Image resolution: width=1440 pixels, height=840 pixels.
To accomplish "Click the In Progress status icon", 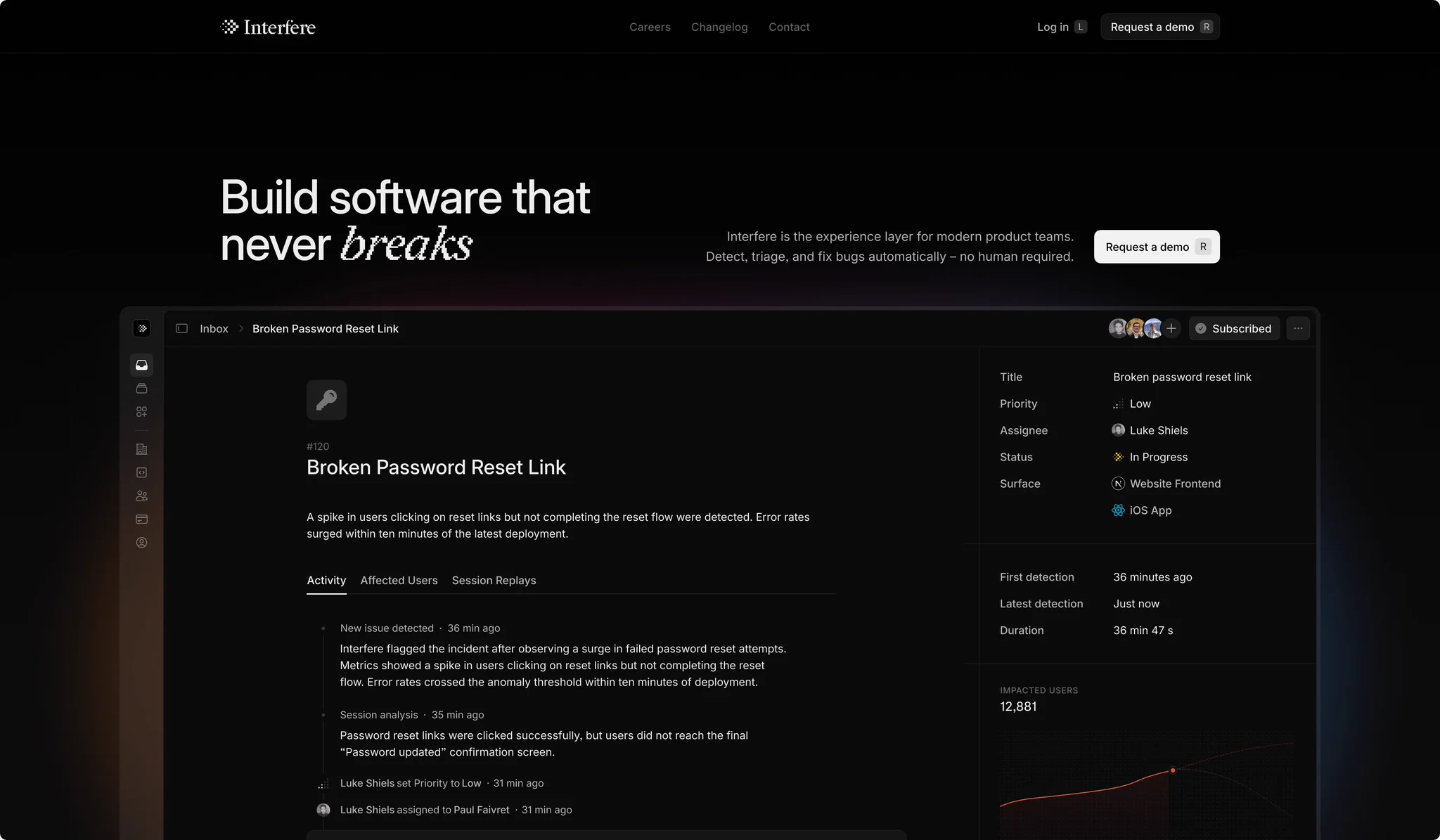I will (1118, 457).
